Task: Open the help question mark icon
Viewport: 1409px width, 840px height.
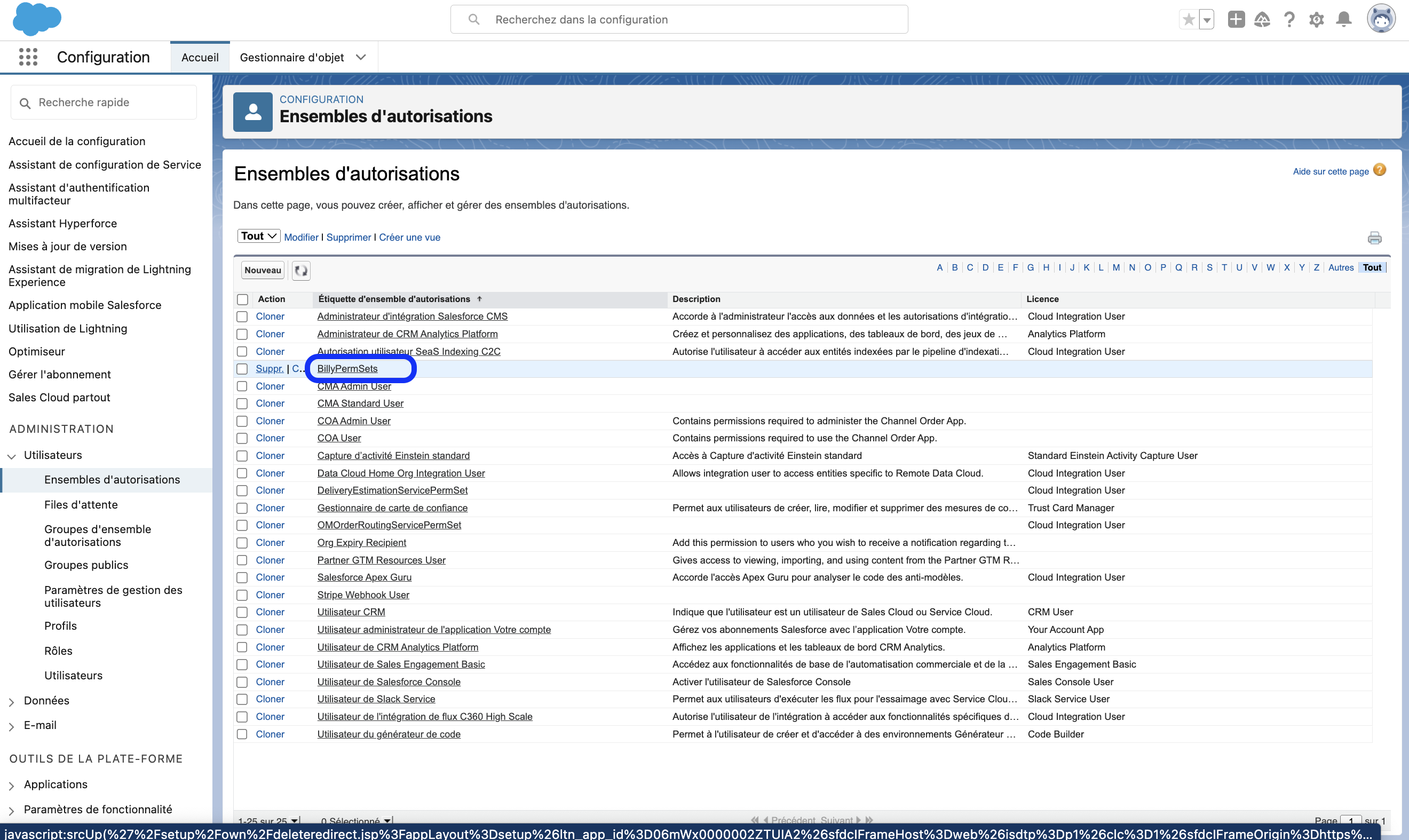Action: coord(1289,20)
